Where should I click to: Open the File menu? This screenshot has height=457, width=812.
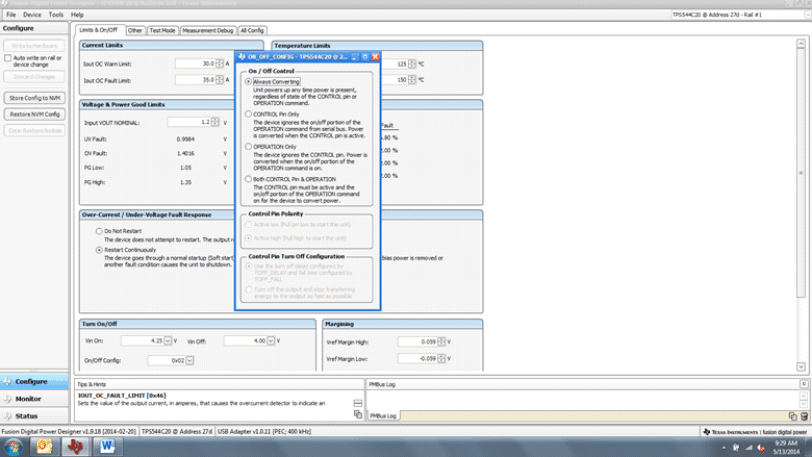pos(11,15)
